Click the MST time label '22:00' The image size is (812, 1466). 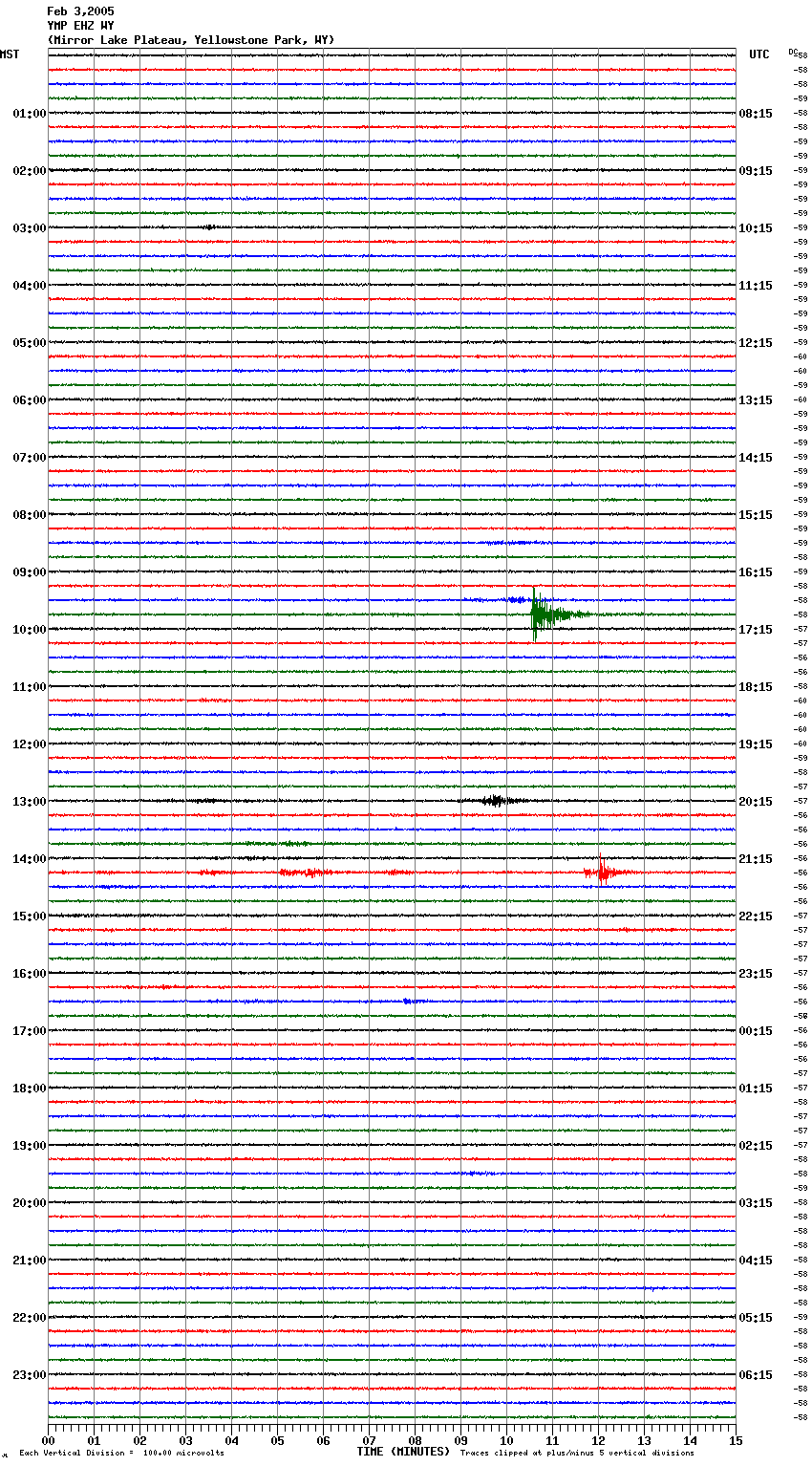pyautogui.click(x=30, y=1318)
